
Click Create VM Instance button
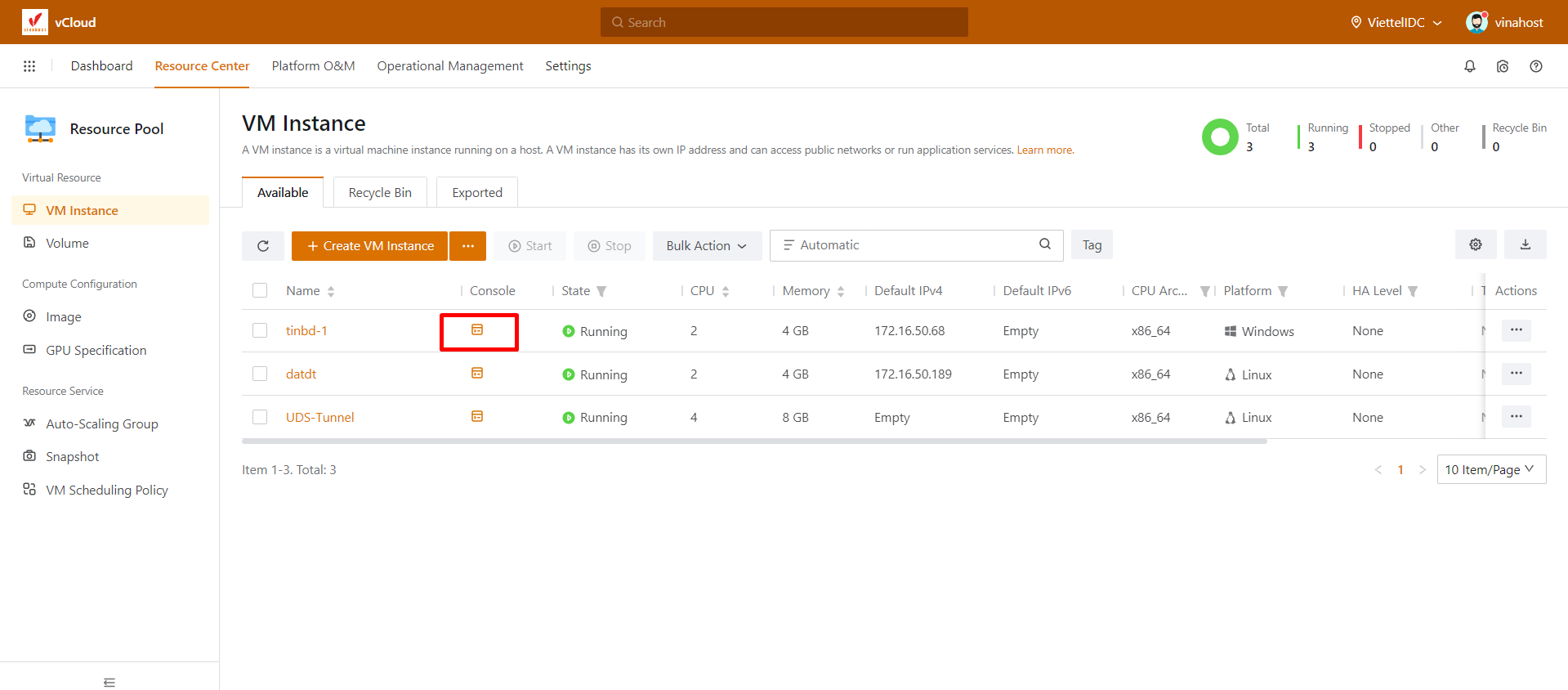click(x=370, y=246)
